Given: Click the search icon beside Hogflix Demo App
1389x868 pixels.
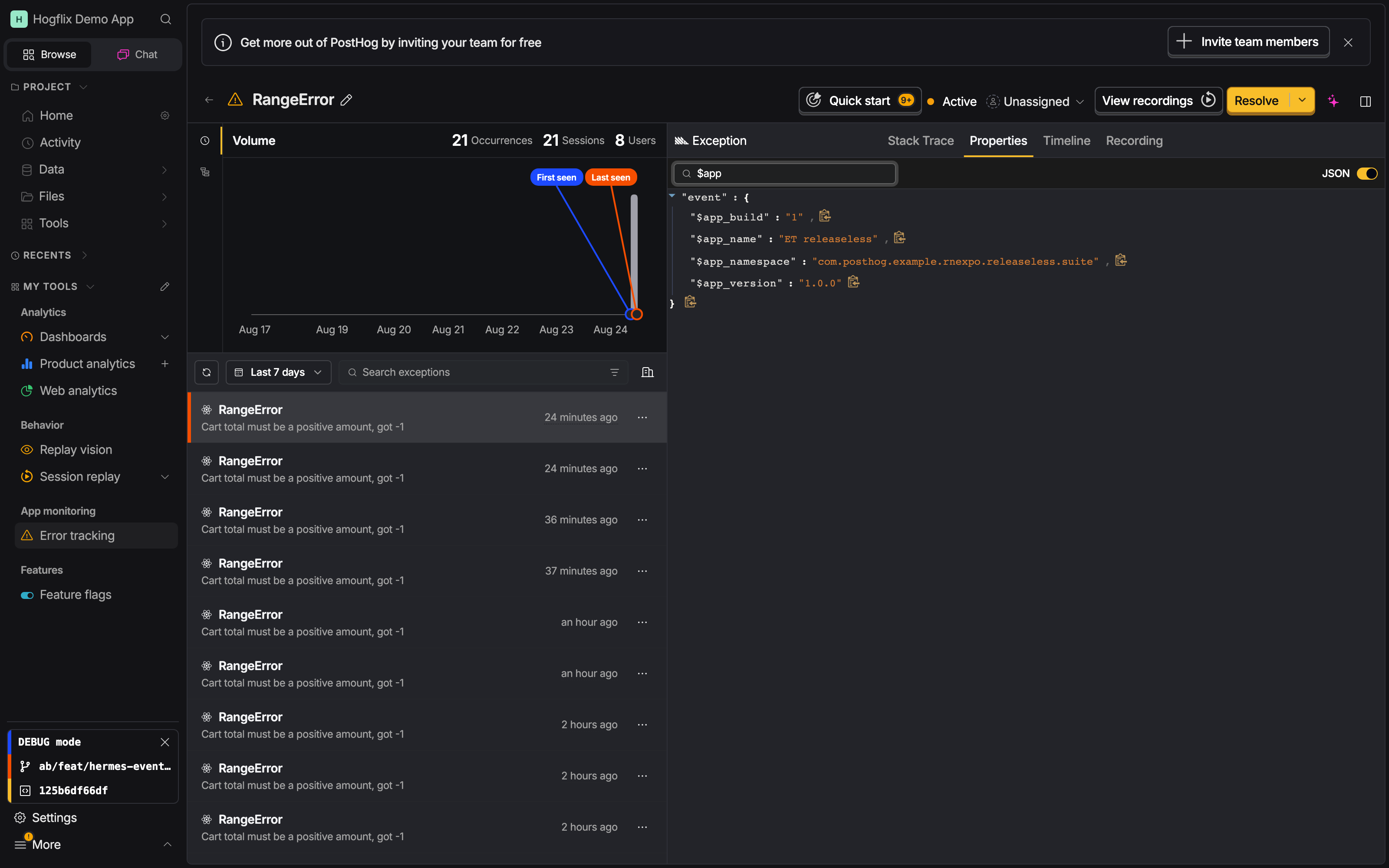Looking at the screenshot, I should pos(165,20).
